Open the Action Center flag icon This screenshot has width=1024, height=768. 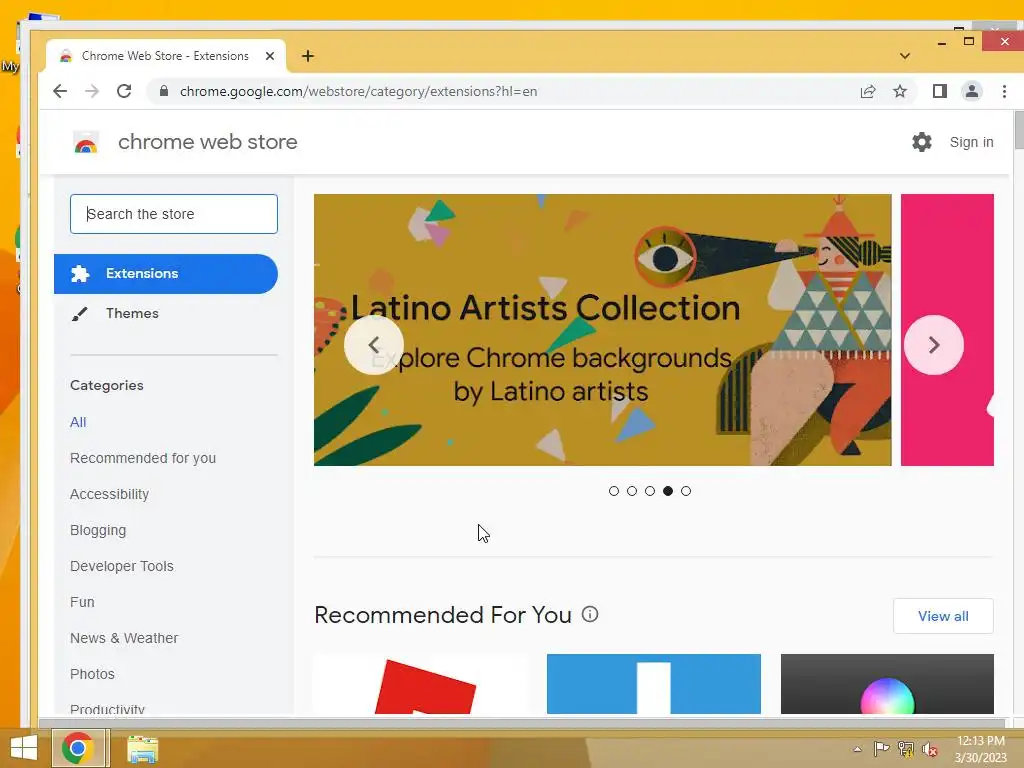pyautogui.click(x=882, y=748)
